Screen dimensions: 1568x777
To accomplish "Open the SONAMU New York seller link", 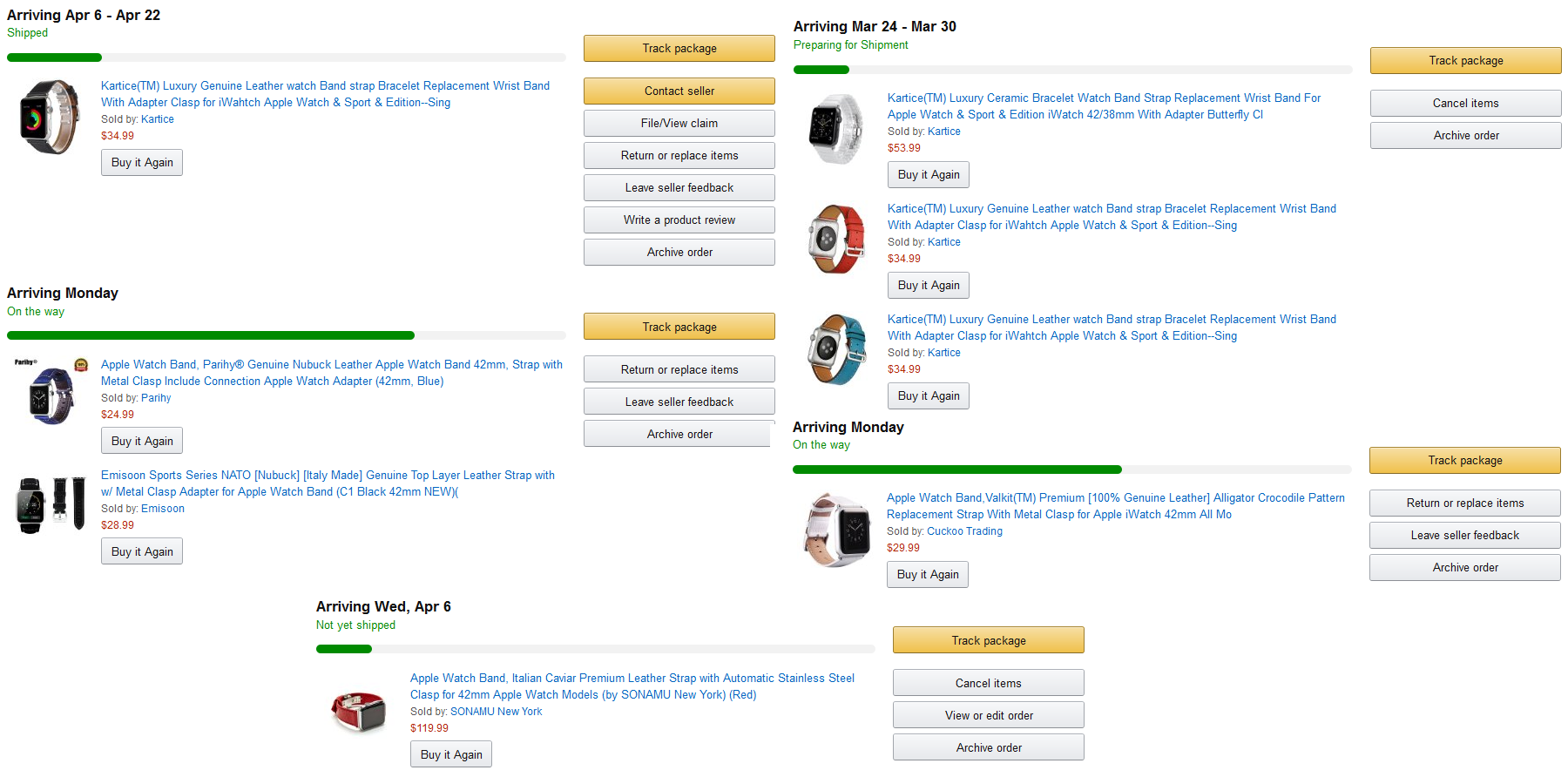I will click(x=496, y=712).
